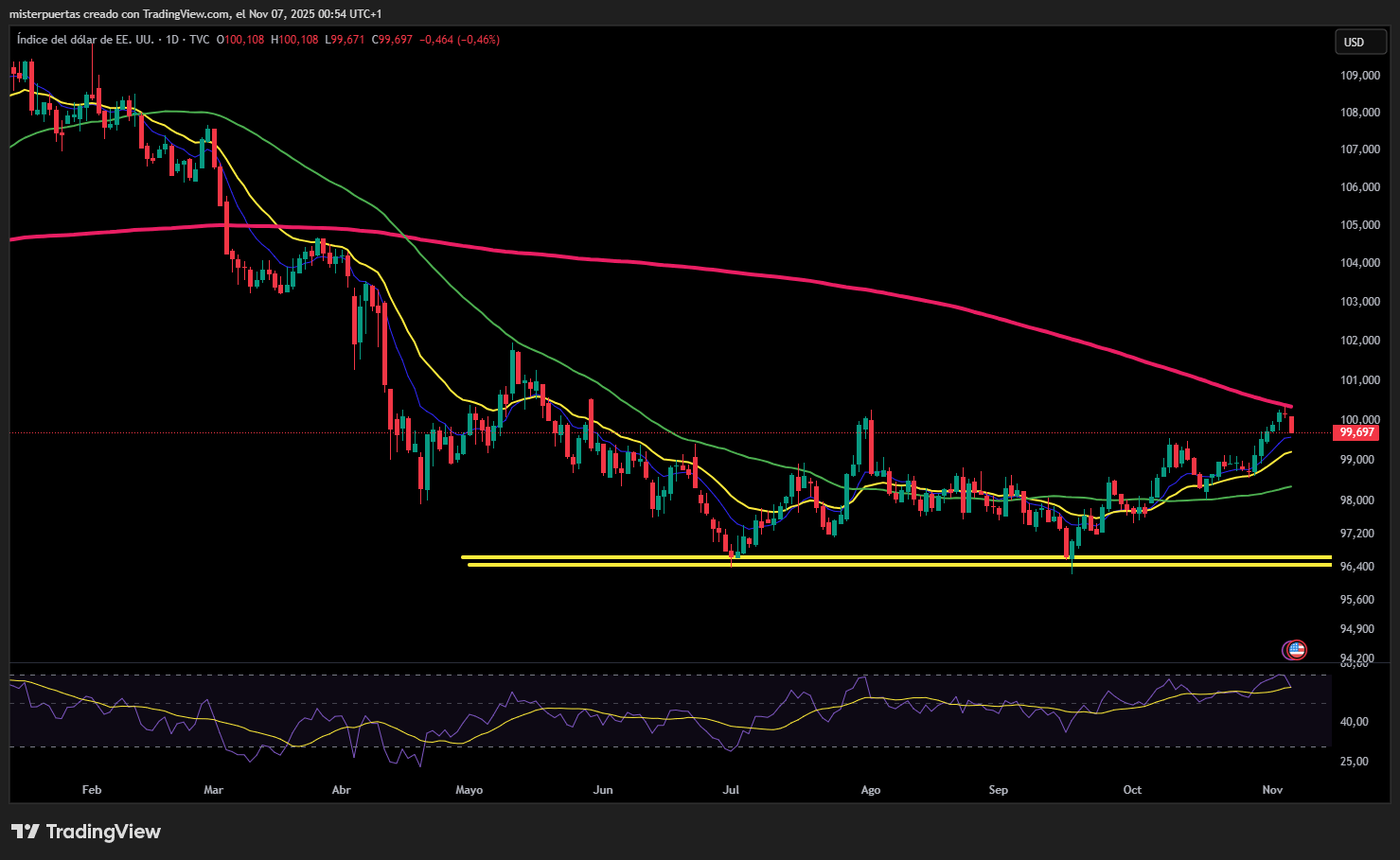The height and width of the screenshot is (860, 1400).
Task: Click the change value −0,464 (−0,46%)
Action: [x=459, y=40]
